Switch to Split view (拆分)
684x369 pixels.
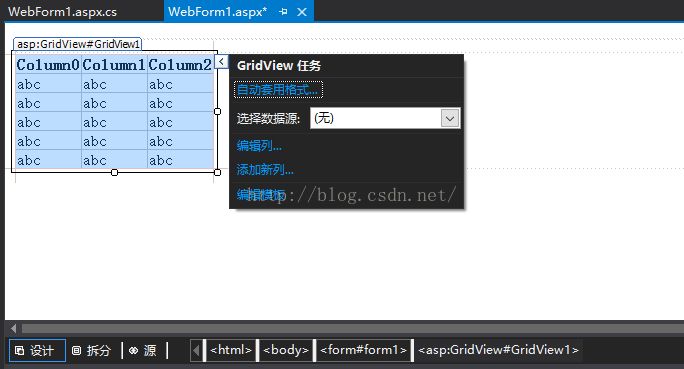tap(92, 351)
